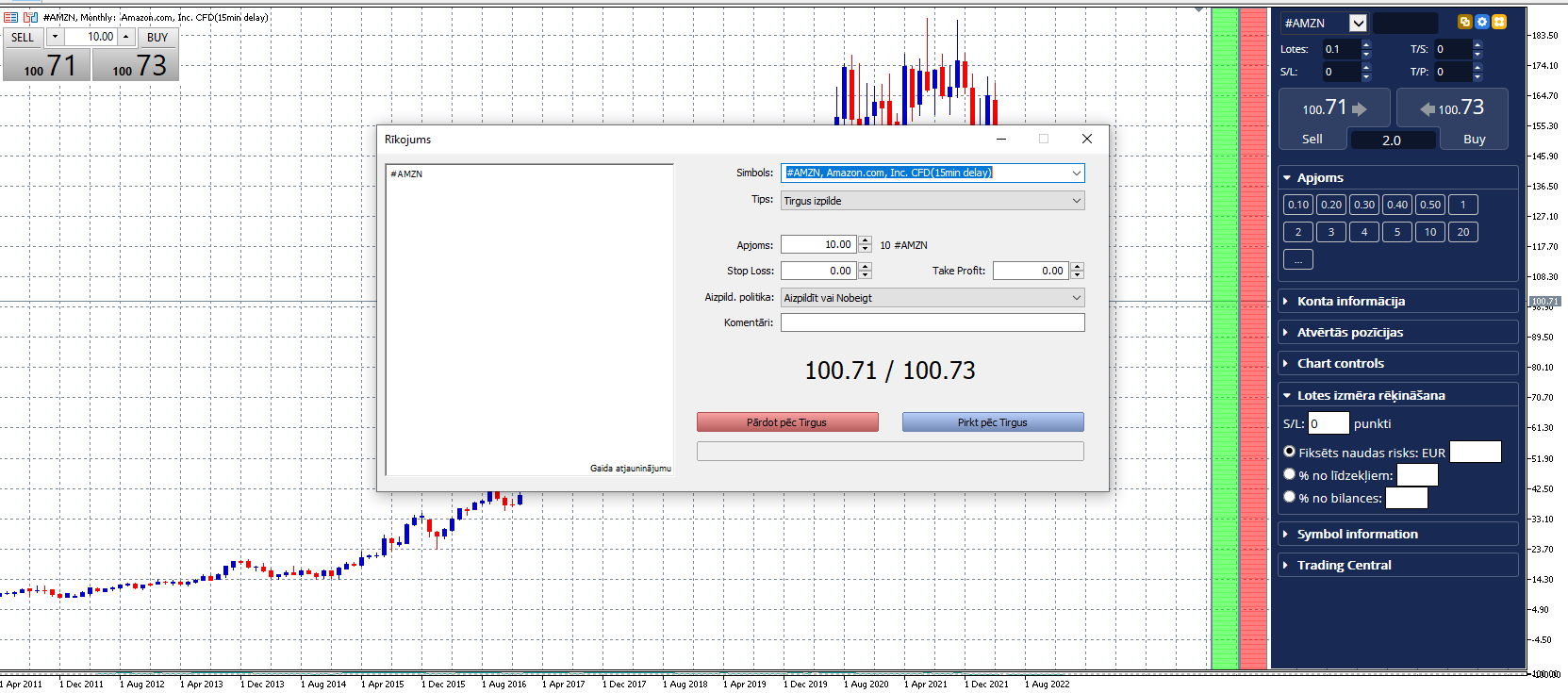Click the one-click trading panel icon
The width and height of the screenshot is (1568, 693).
click(30, 17)
